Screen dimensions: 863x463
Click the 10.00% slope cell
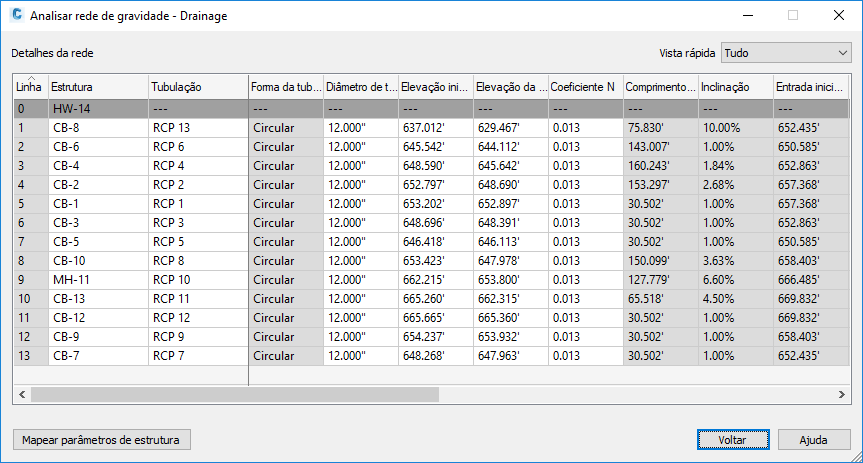pos(734,127)
